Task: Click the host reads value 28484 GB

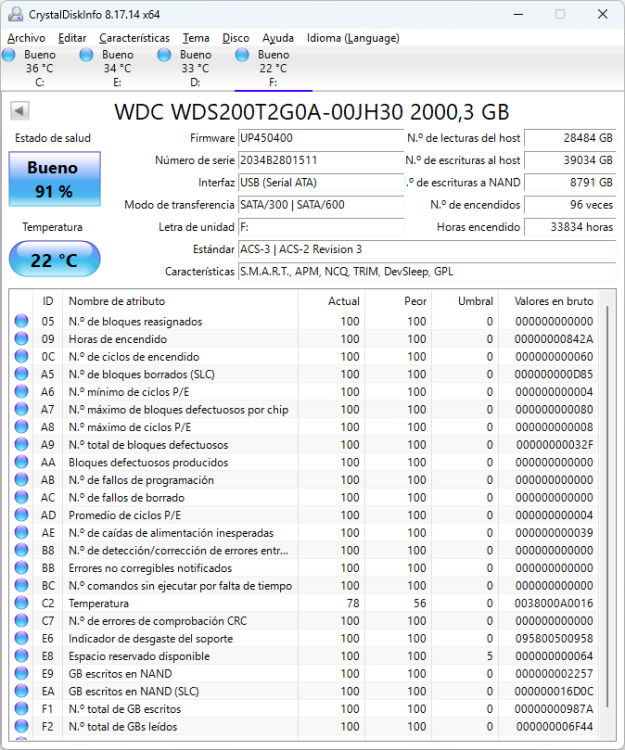Action: 570,138
